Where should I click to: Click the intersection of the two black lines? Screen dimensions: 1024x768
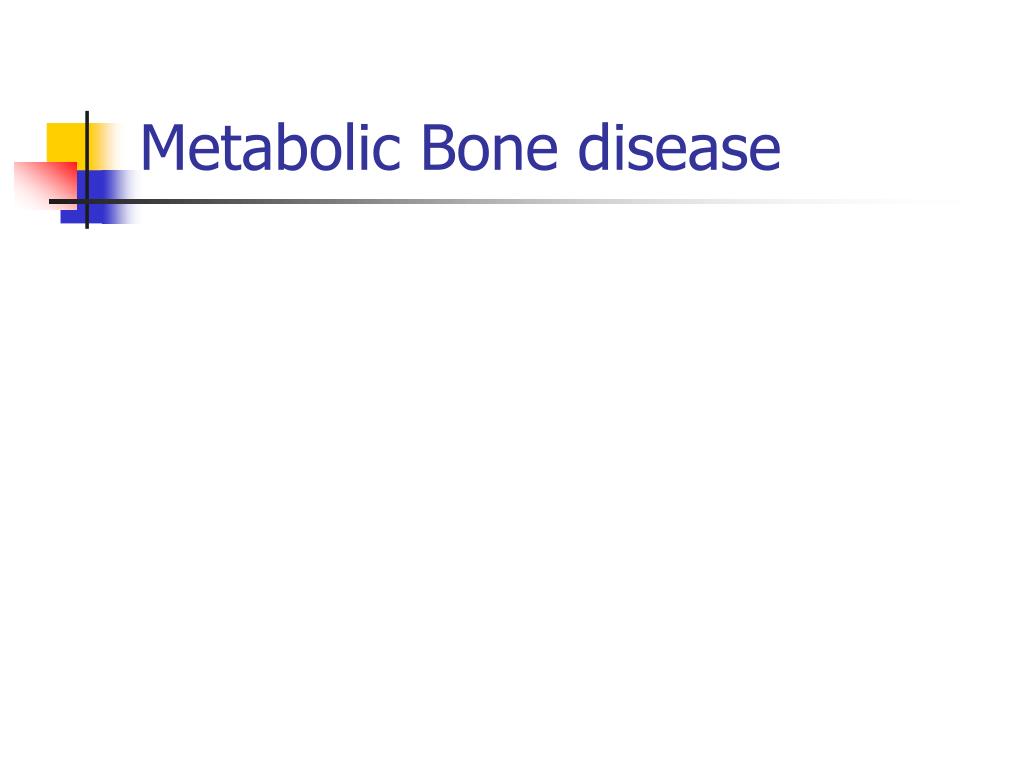tap(87, 201)
